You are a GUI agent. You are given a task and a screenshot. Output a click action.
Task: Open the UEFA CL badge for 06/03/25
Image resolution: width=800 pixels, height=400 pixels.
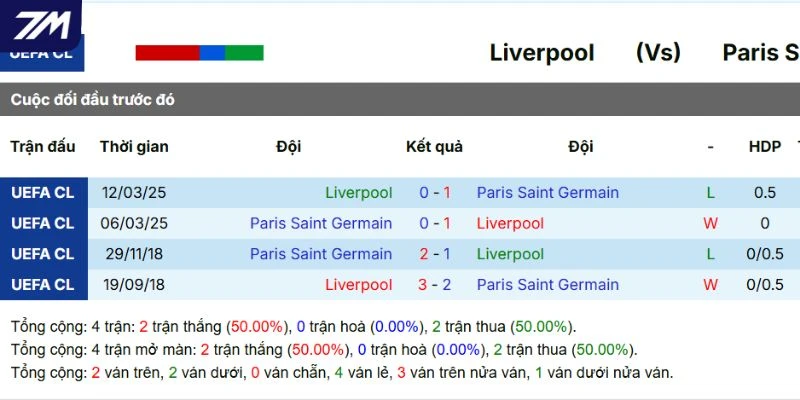tap(43, 224)
